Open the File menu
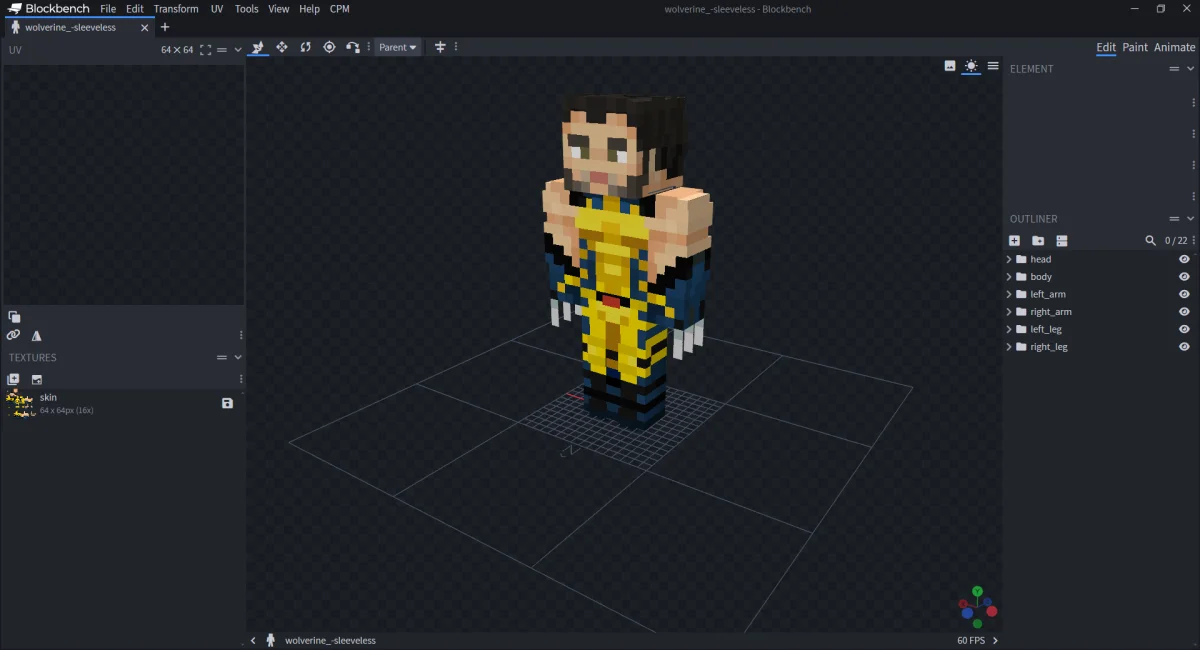The image size is (1200, 650). pos(108,9)
